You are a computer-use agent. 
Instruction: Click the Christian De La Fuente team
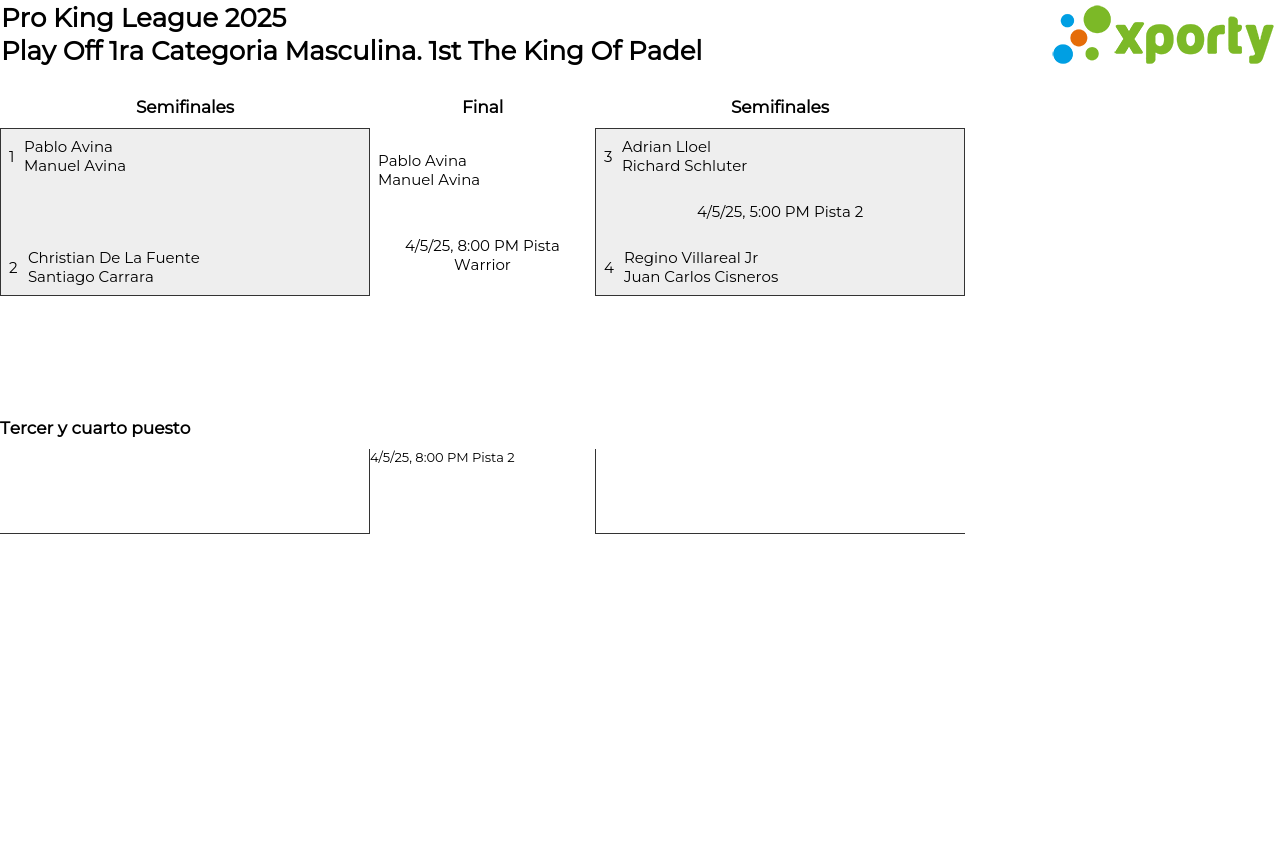113,268
